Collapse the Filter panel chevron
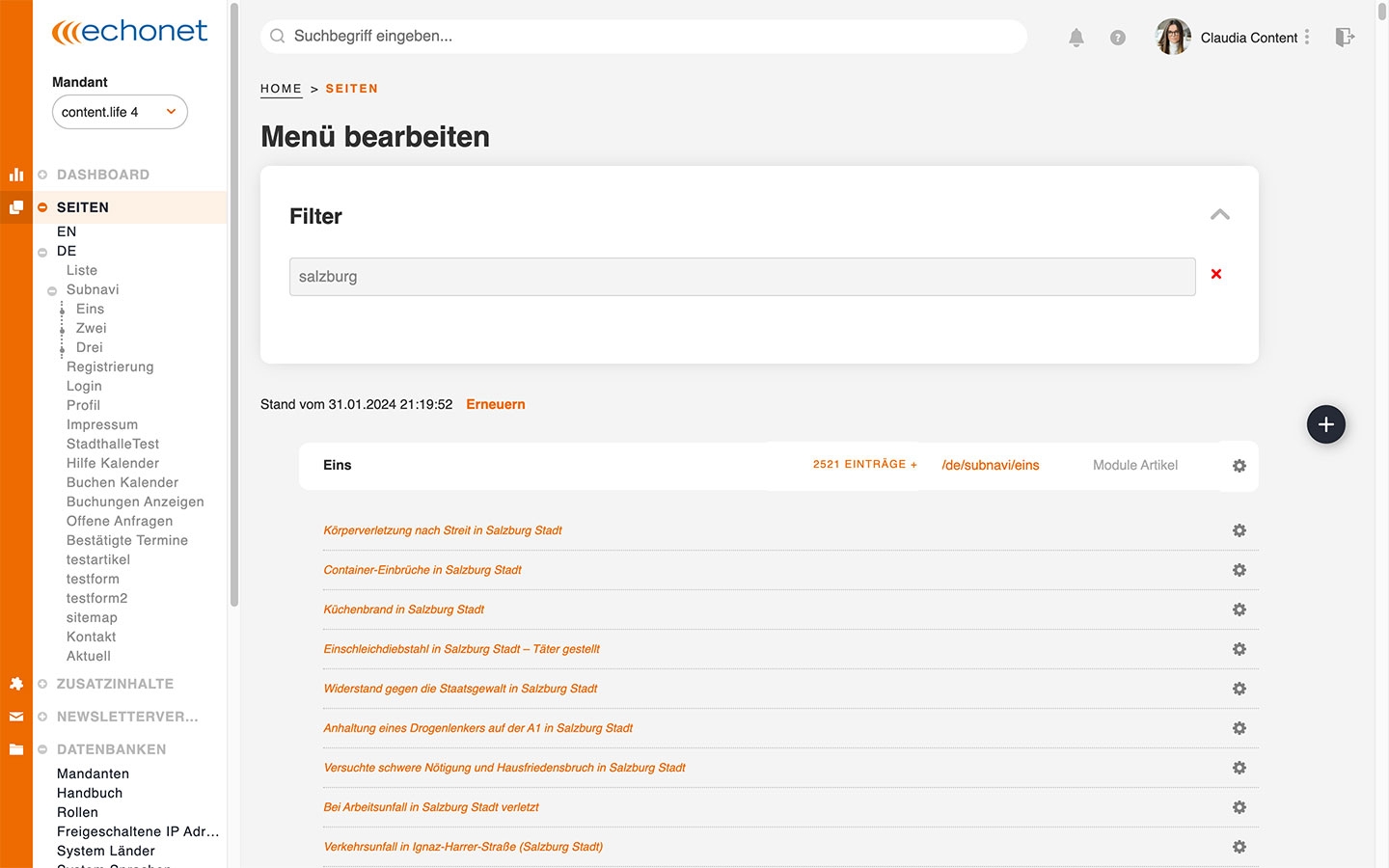Screen dimensions: 1389x868 coord(1219,215)
